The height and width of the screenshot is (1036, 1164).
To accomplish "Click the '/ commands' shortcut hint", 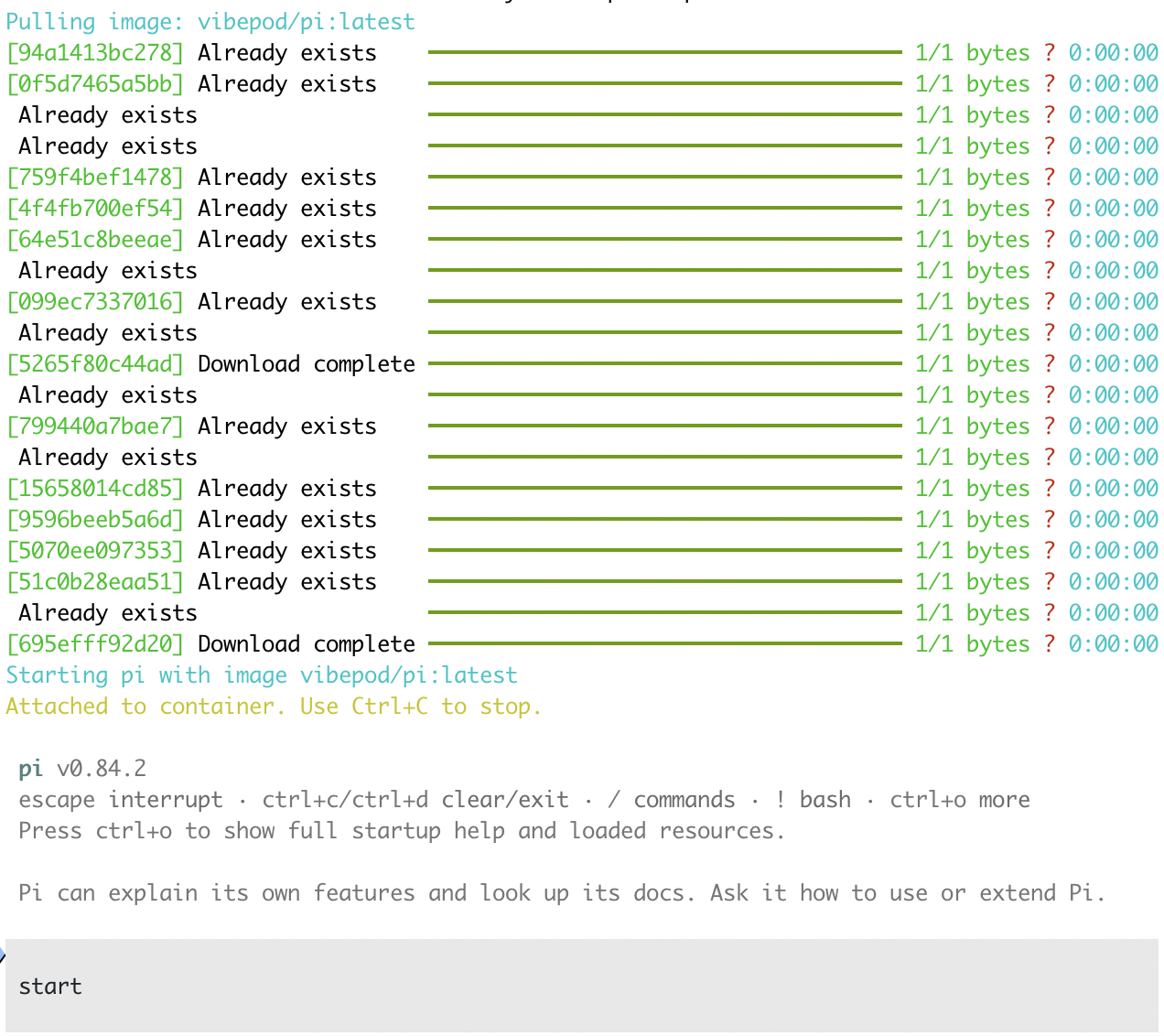I will [672, 800].
